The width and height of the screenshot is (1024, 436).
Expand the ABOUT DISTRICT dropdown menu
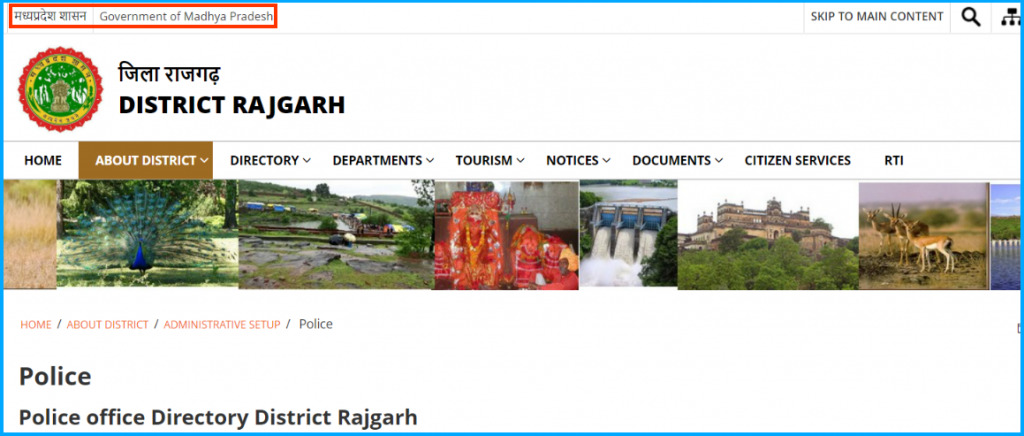pyautogui.click(x=146, y=161)
